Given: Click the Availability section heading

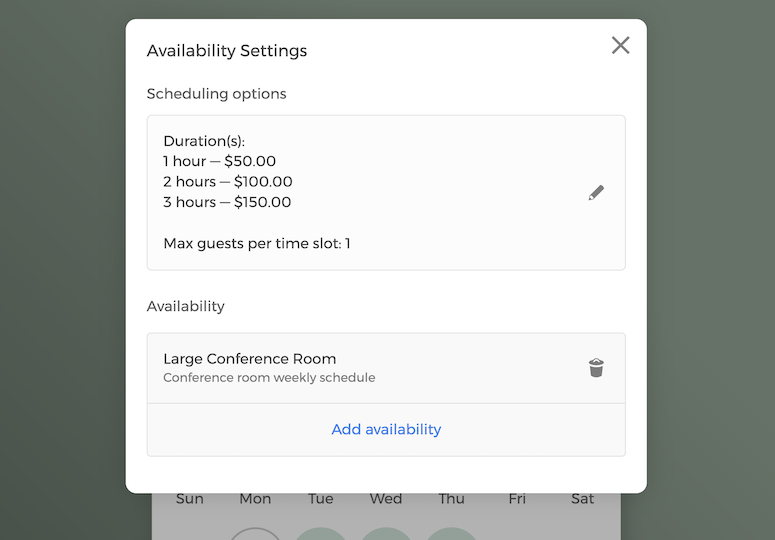Looking at the screenshot, I should pyautogui.click(x=186, y=306).
